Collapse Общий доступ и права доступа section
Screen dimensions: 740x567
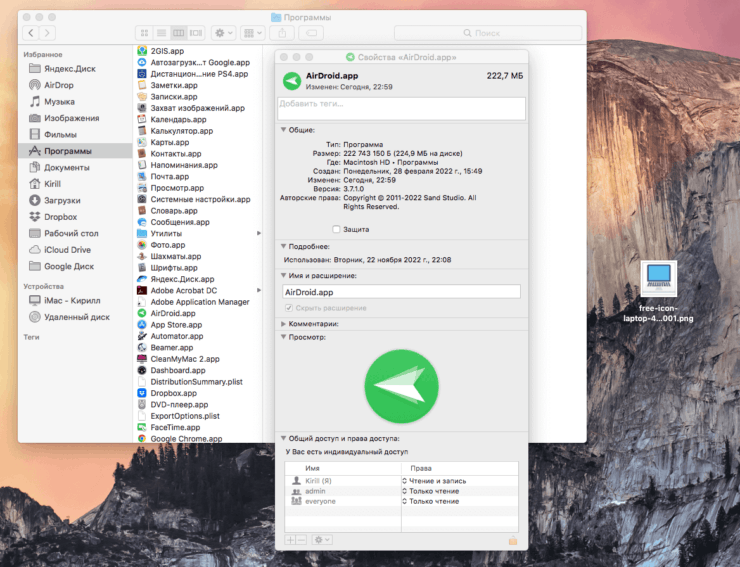tap(283, 439)
